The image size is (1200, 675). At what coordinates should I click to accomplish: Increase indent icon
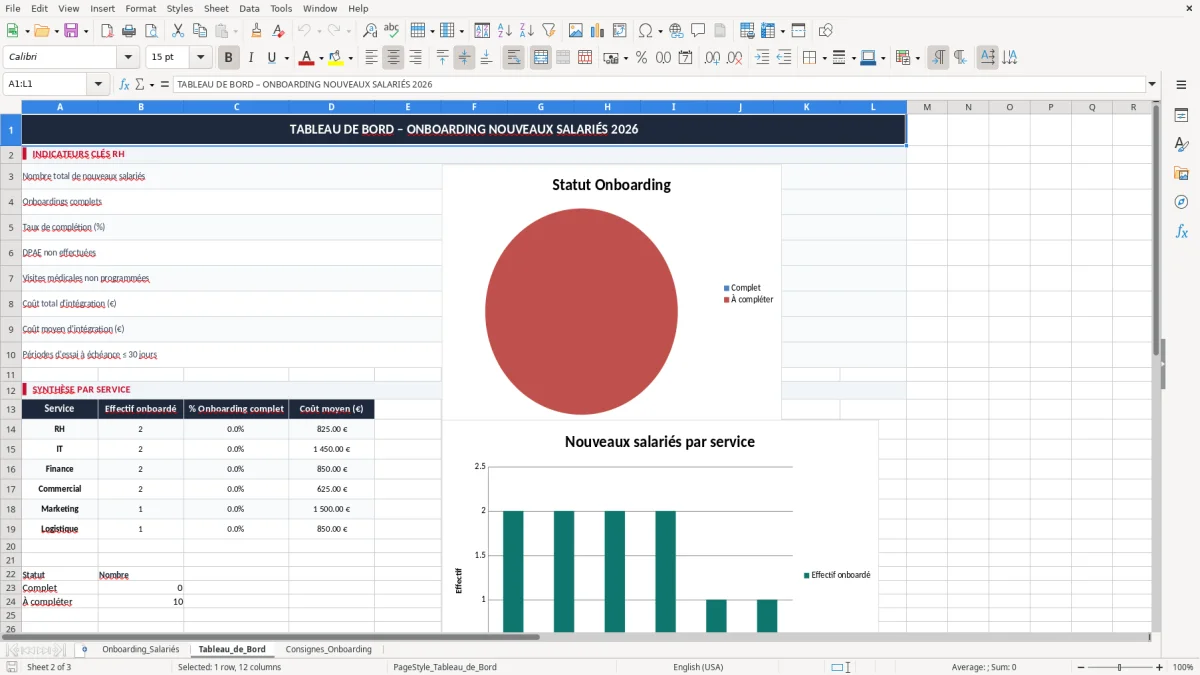(x=762, y=58)
